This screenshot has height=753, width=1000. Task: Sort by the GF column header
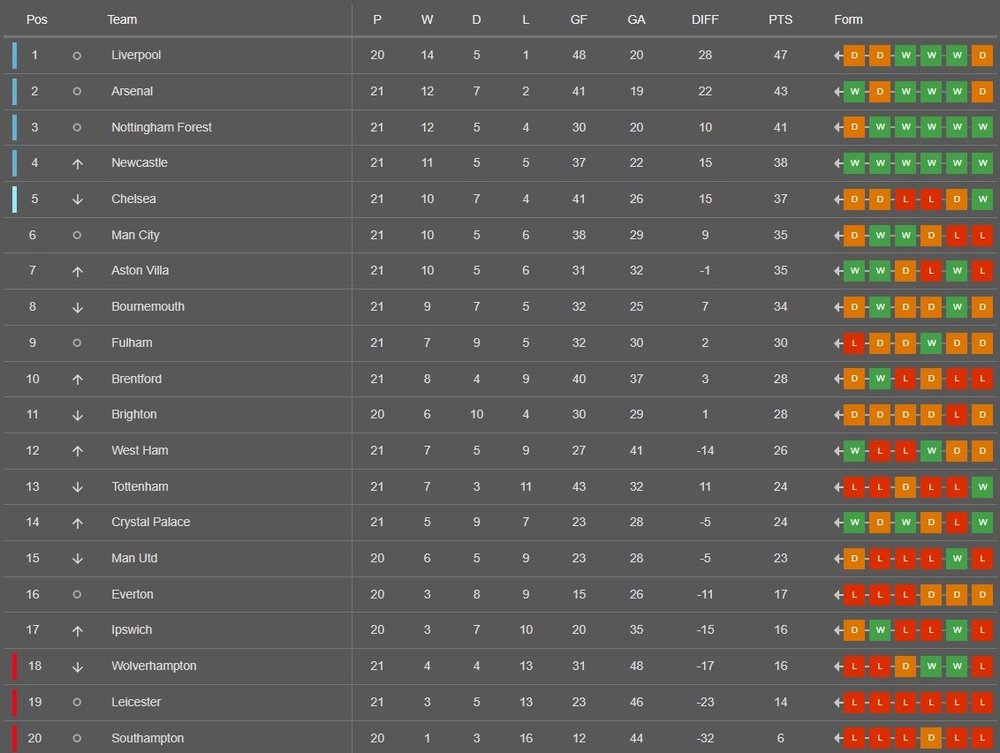coord(578,20)
